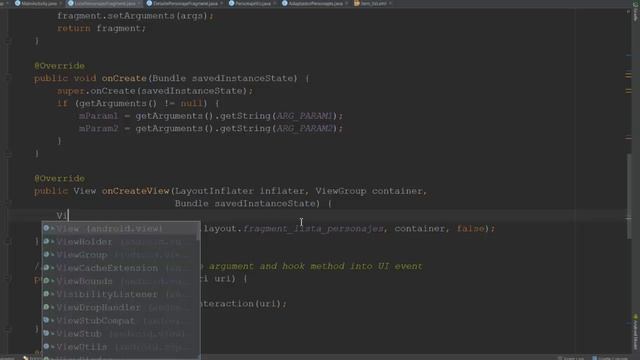Pick ViewDropHandler in autocomplete popup

pyautogui.click(x=120, y=307)
